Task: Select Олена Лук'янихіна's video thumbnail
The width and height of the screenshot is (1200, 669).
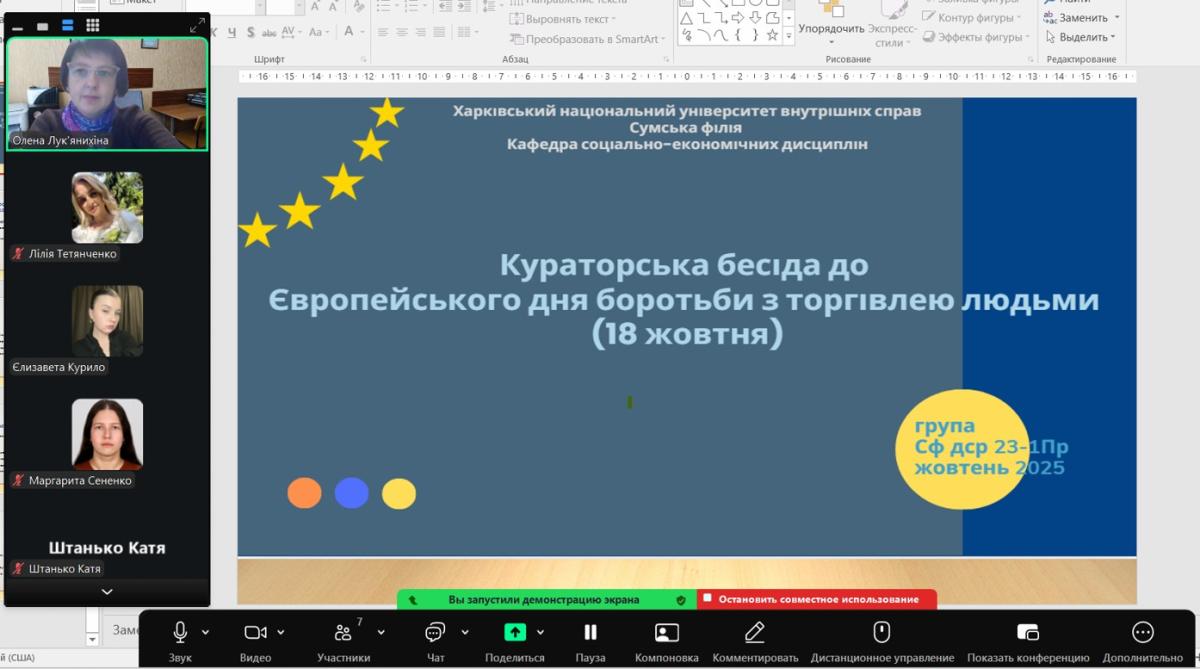Action: pos(107,93)
